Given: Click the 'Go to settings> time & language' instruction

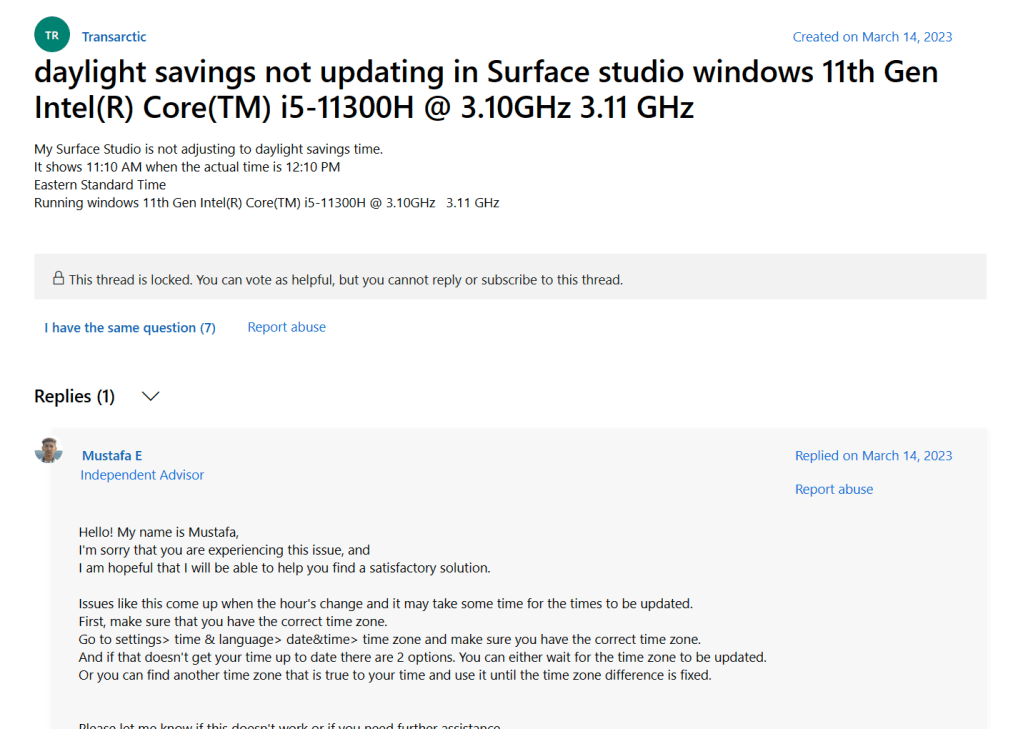Looking at the screenshot, I should (389, 639).
